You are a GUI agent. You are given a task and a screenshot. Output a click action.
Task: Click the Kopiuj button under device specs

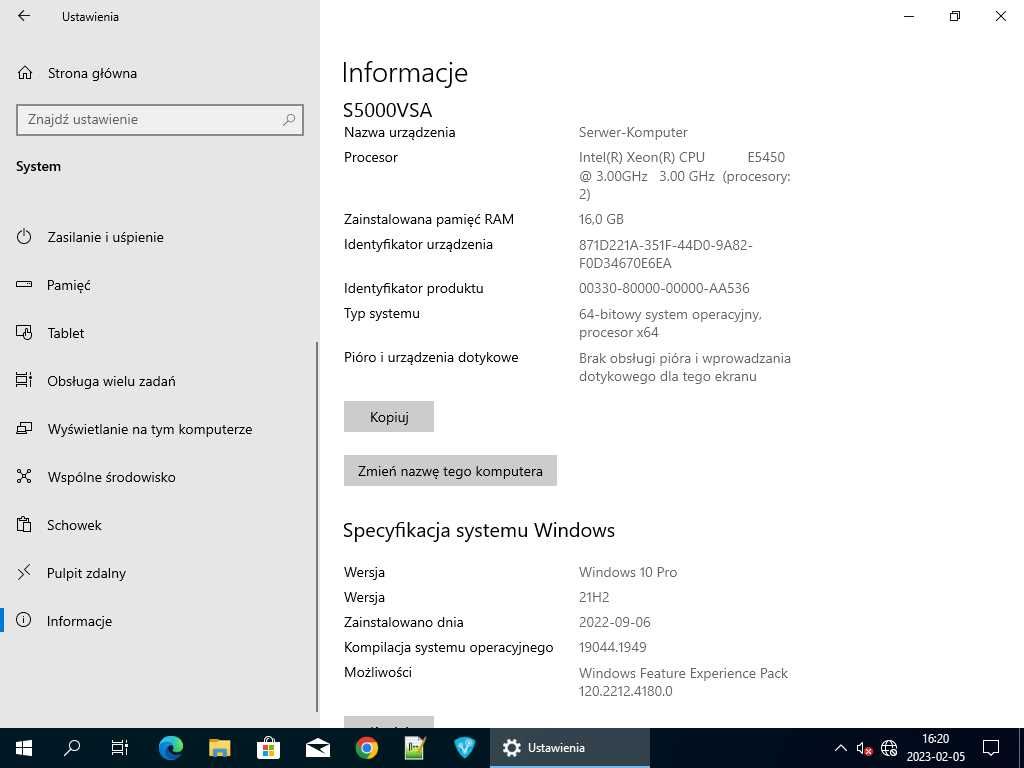tap(389, 417)
